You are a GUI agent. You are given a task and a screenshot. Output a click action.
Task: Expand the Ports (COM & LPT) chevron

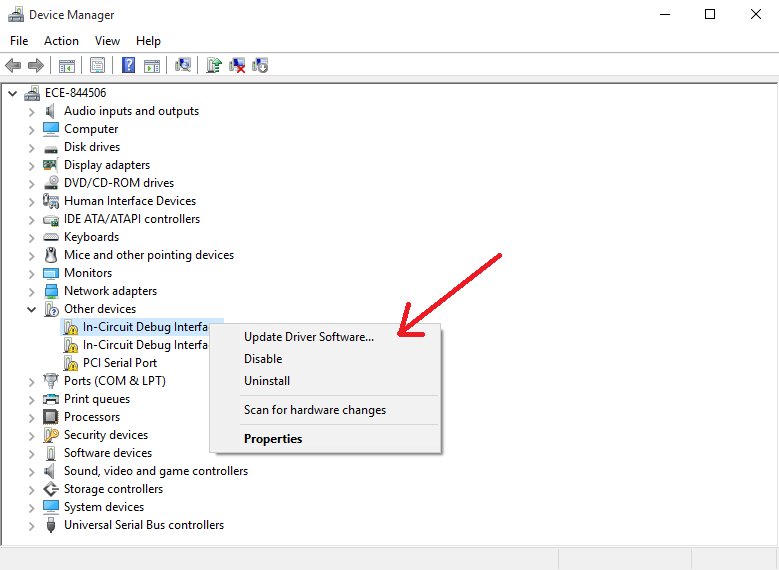31,382
